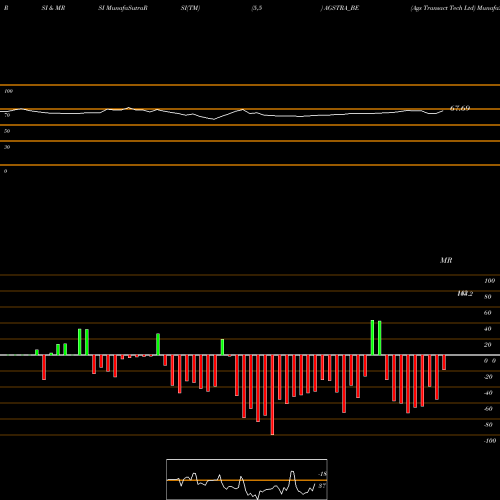Image resolution: width=500 pixels, height=500 pixels.
Task: Click the MR axis -20 label
Action: tap(488, 377)
